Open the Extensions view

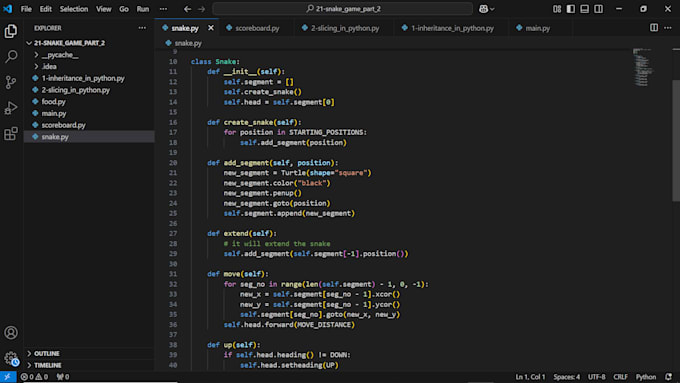click(11, 134)
